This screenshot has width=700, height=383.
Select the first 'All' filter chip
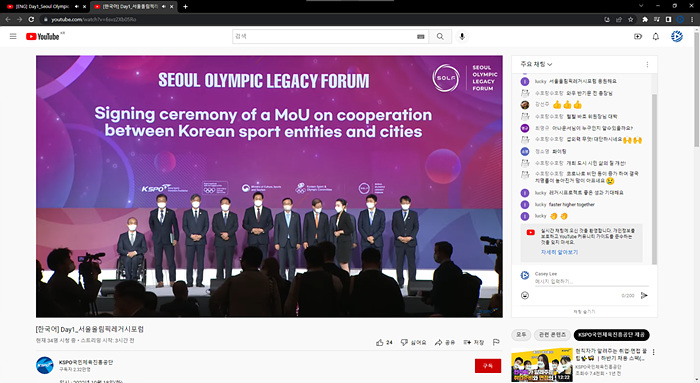point(521,334)
